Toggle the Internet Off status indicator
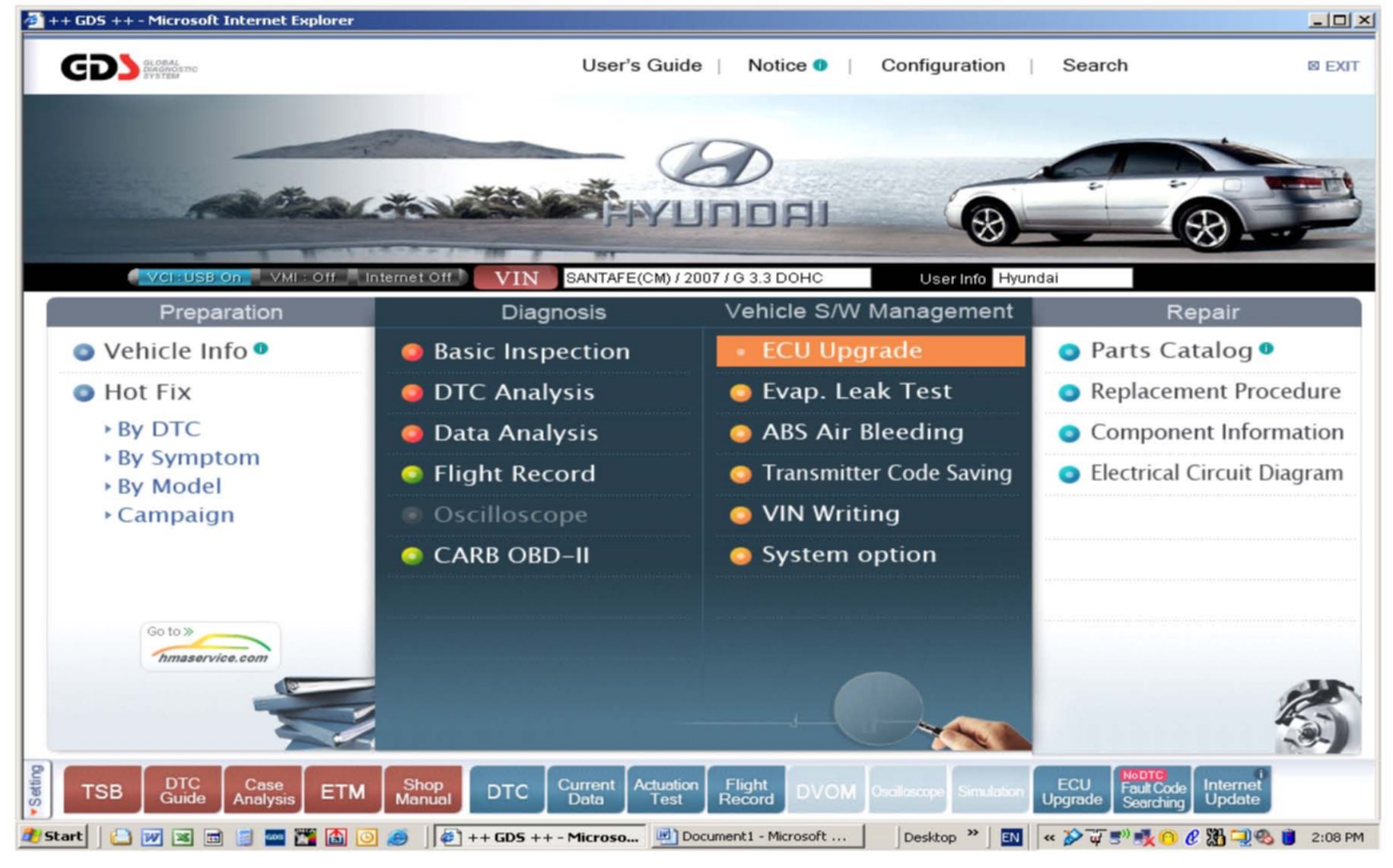Screen dimensions: 1393x868 [x=408, y=278]
